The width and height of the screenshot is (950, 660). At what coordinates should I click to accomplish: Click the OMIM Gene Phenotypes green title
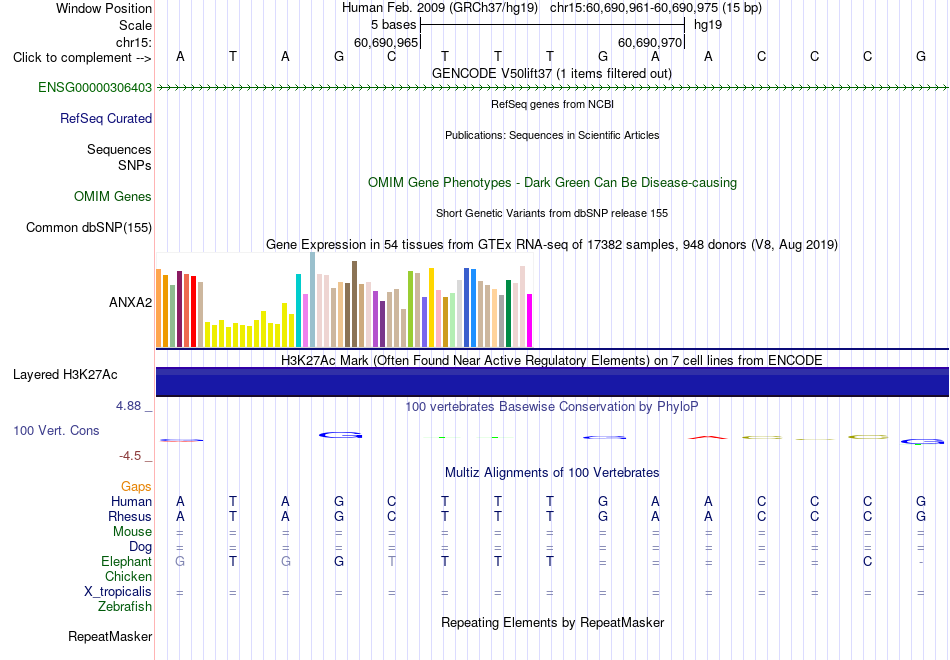tap(552, 182)
